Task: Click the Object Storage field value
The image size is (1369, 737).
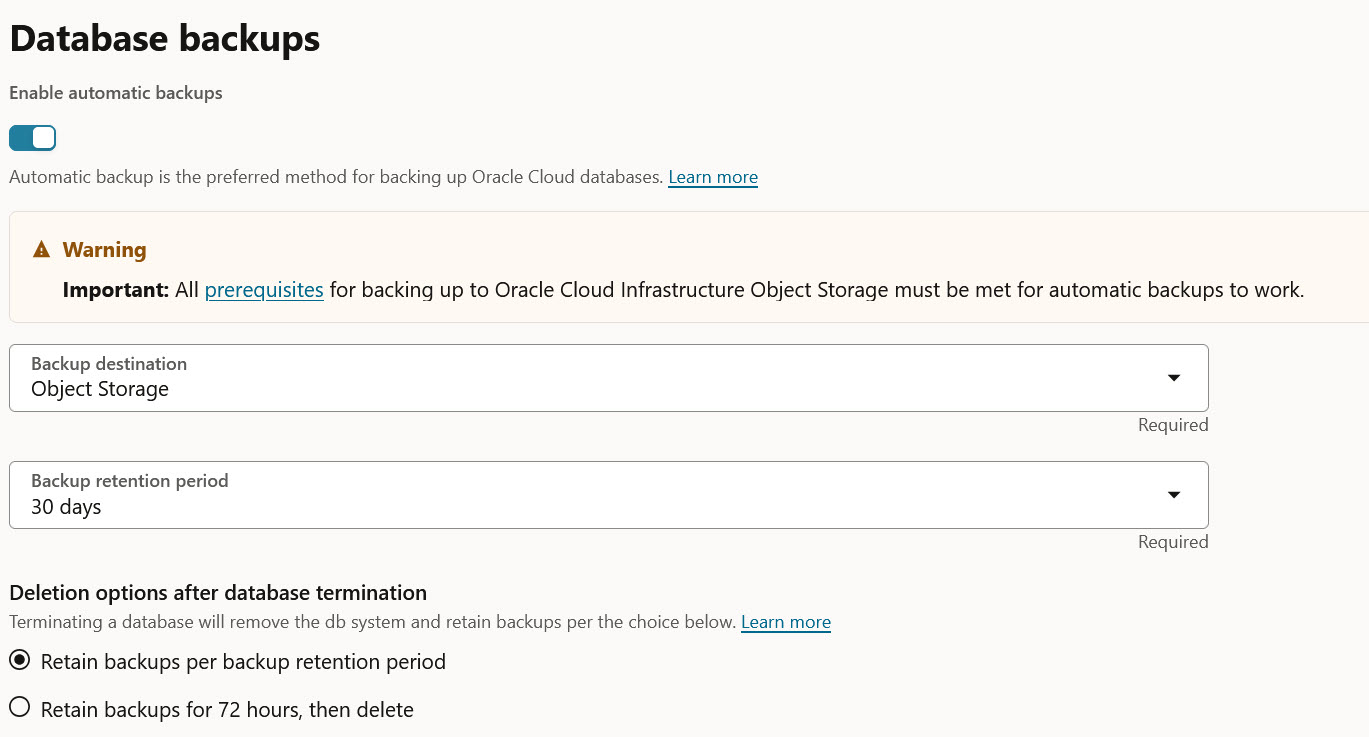Action: pos(98,389)
